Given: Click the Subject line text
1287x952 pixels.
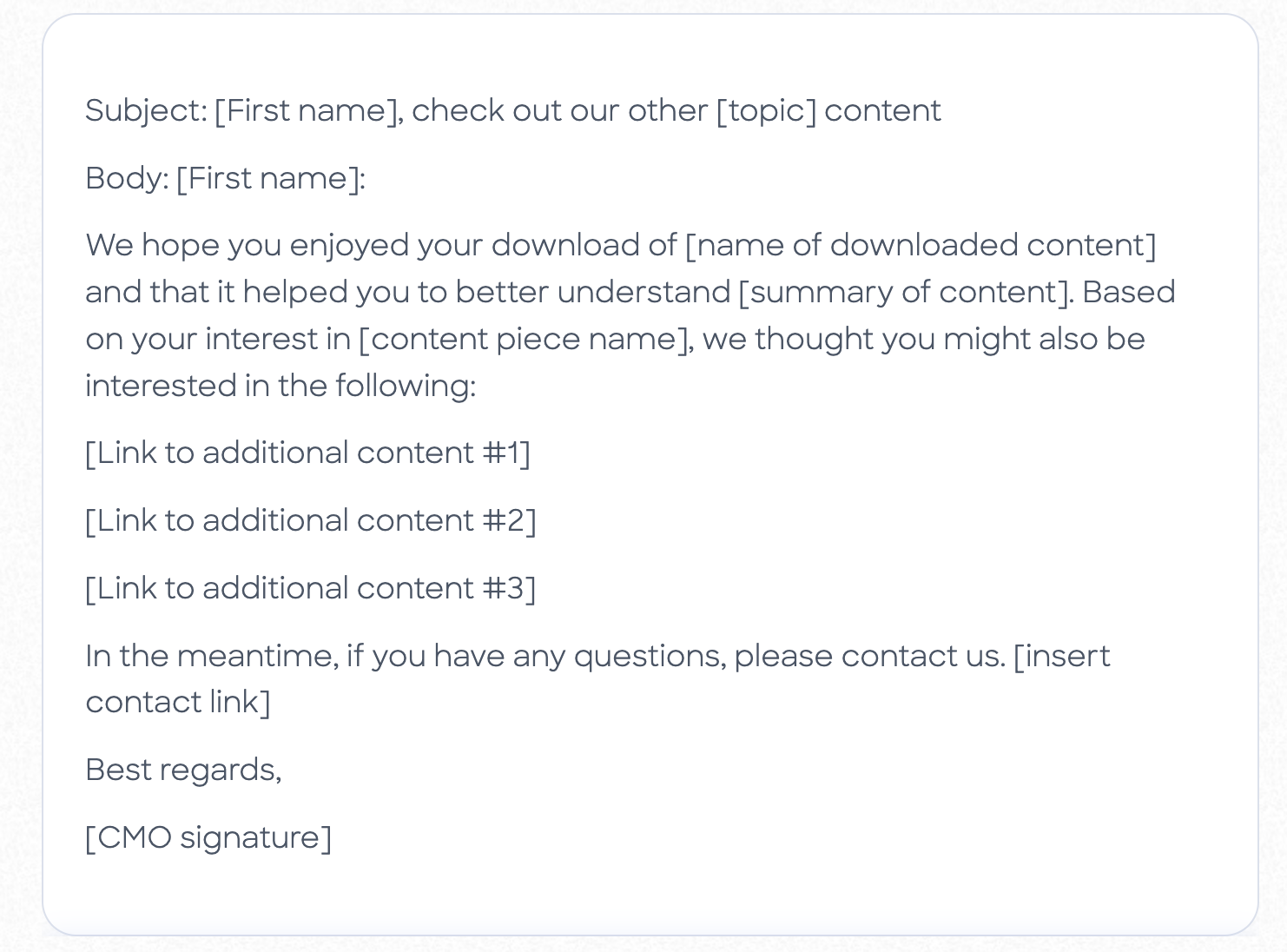Looking at the screenshot, I should pyautogui.click(x=512, y=111).
